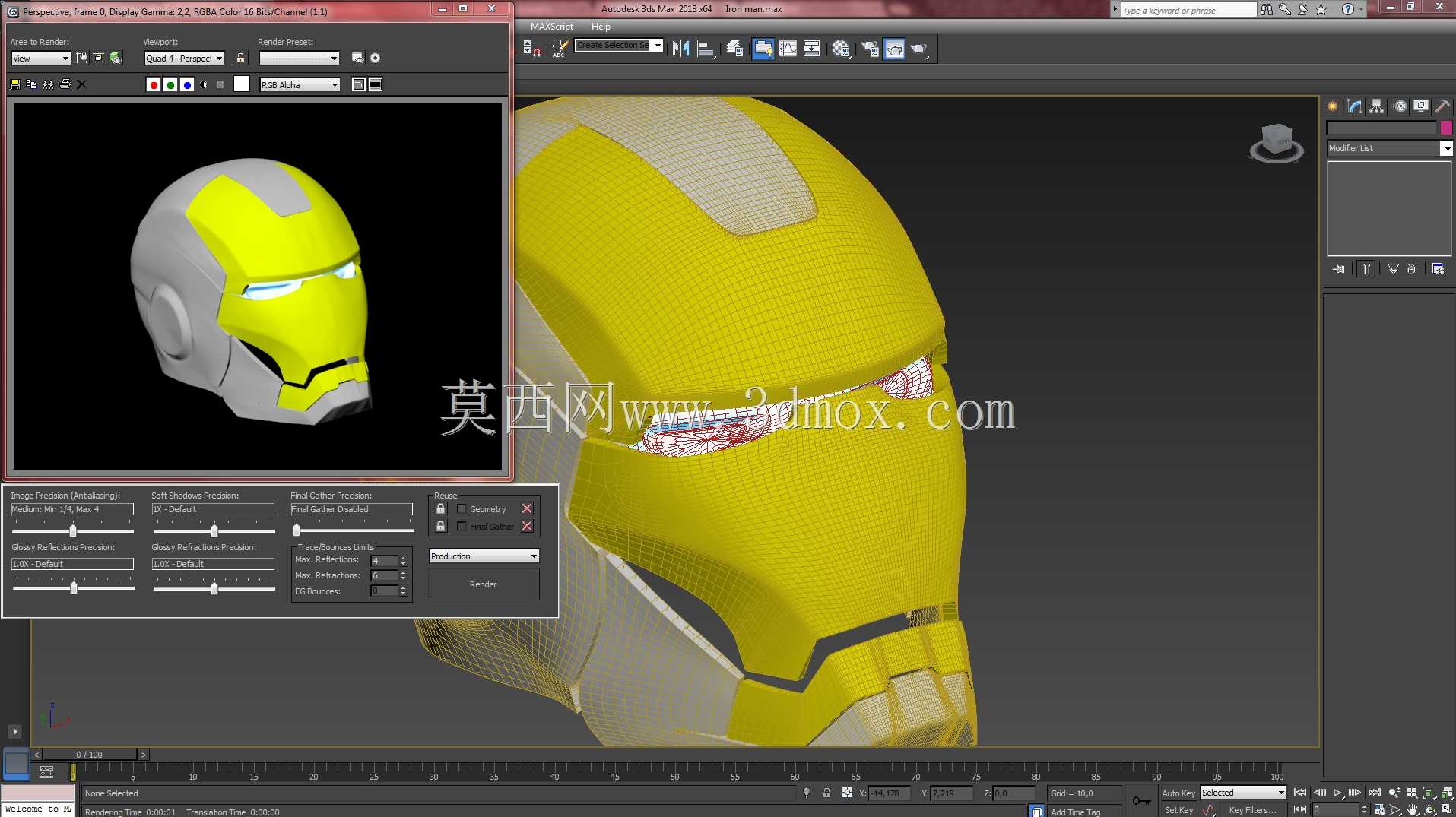This screenshot has width=1456, height=817.
Task: Open the Production render mode dropdown
Action: 484,556
